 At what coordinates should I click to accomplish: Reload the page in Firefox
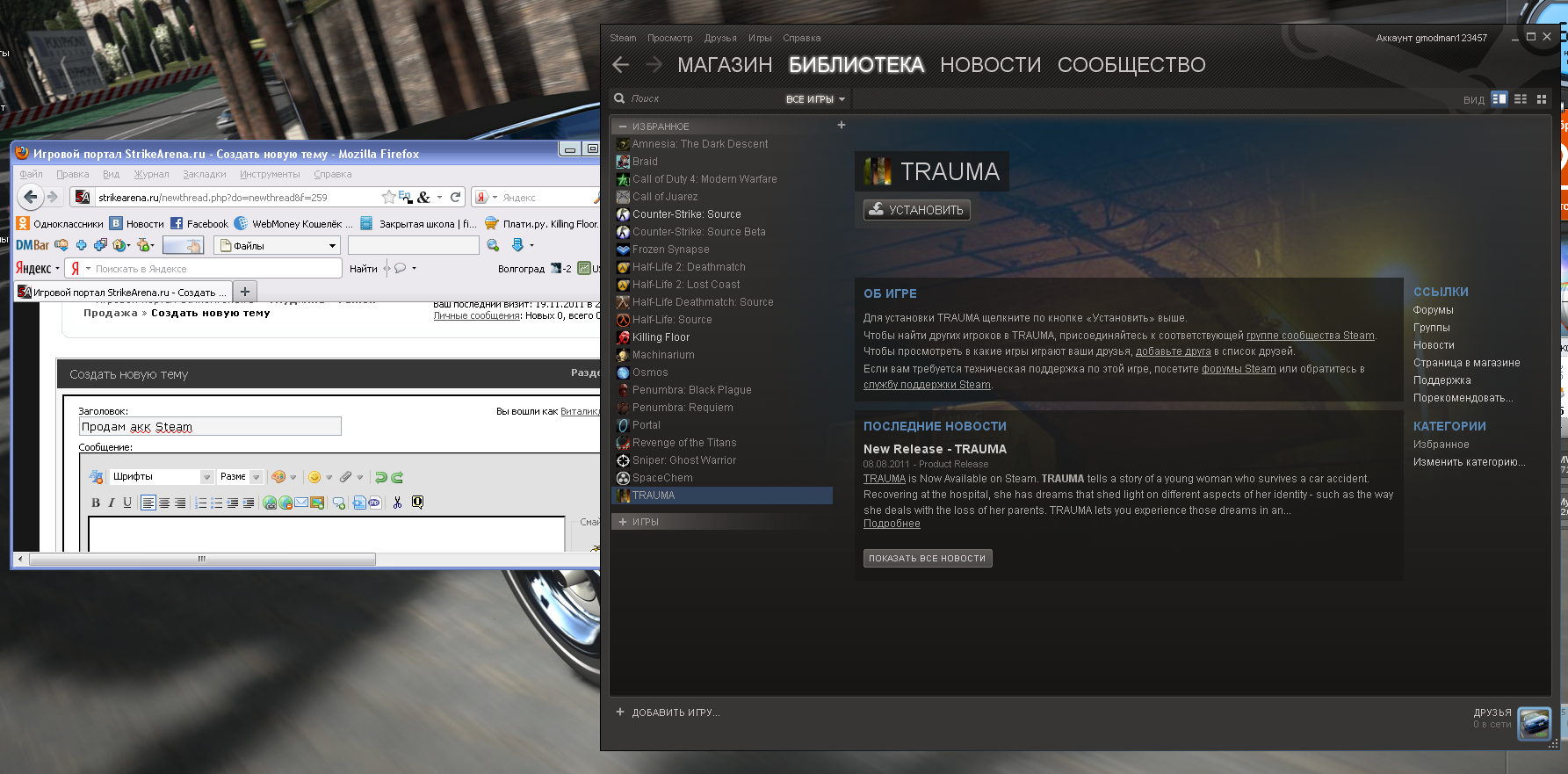coord(455,197)
